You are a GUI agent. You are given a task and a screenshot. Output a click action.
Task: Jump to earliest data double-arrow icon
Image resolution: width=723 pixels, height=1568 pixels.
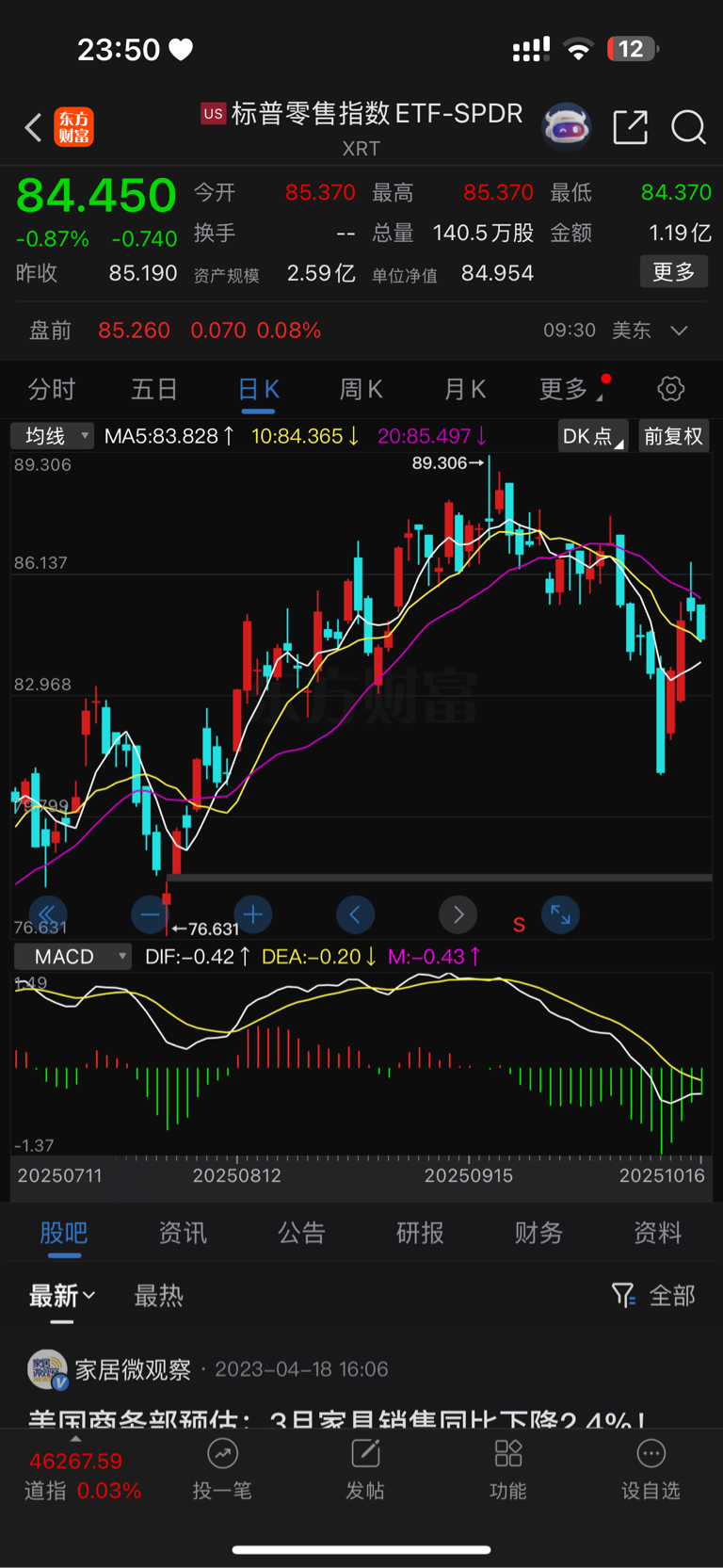[x=47, y=913]
